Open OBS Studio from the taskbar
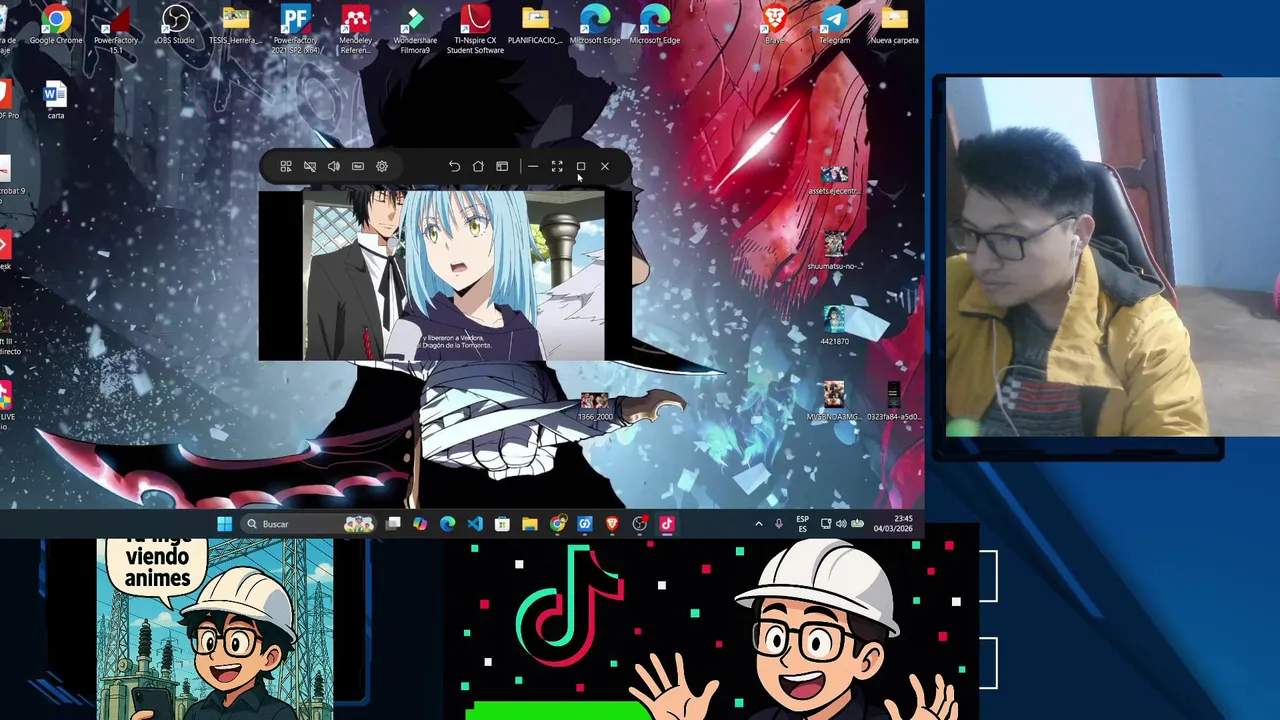This screenshot has width=1280, height=720. [x=640, y=524]
